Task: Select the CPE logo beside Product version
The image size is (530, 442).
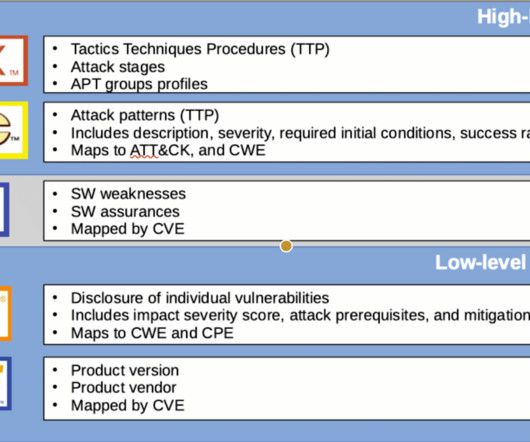Action: point(6,384)
